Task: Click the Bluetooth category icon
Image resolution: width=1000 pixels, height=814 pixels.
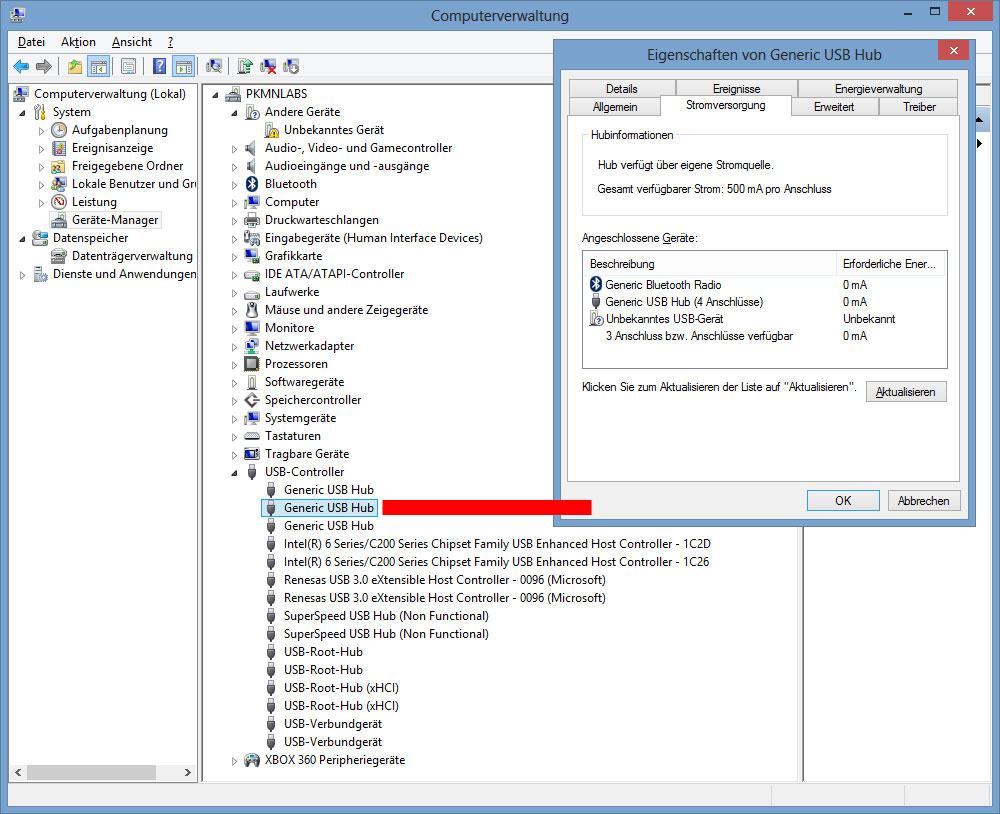Action: (x=253, y=184)
